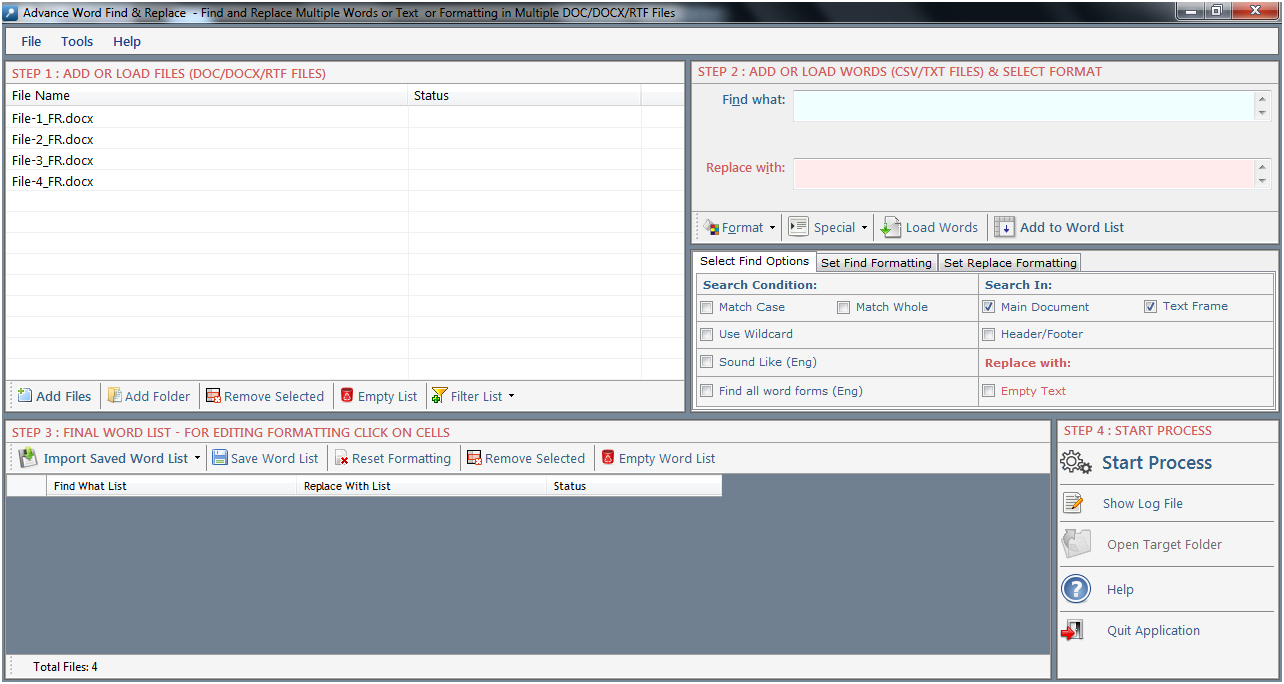Uncheck the Main Document checkbox
1284x684 pixels.
989,307
